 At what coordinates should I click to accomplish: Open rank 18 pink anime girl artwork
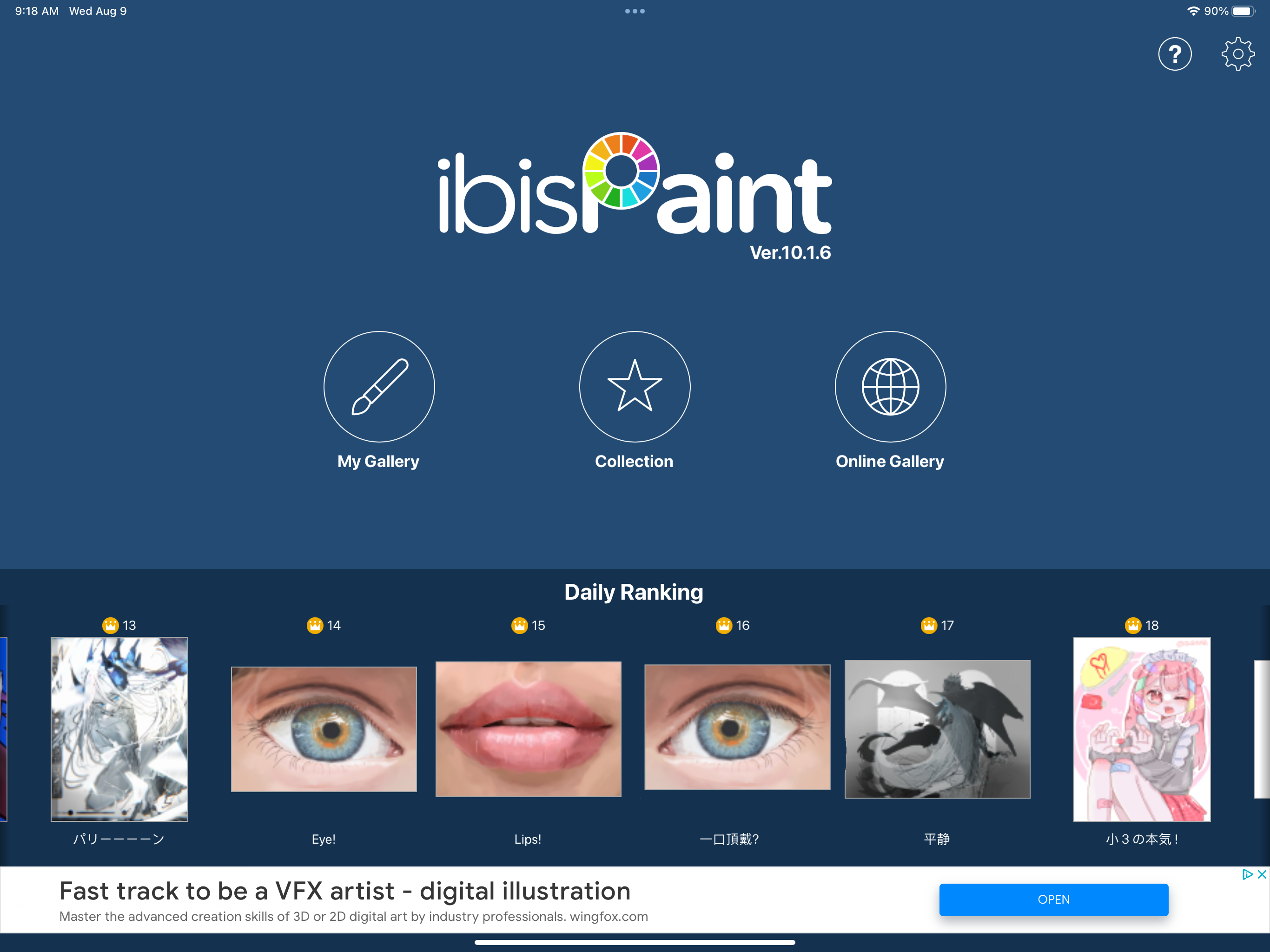coord(1141,729)
